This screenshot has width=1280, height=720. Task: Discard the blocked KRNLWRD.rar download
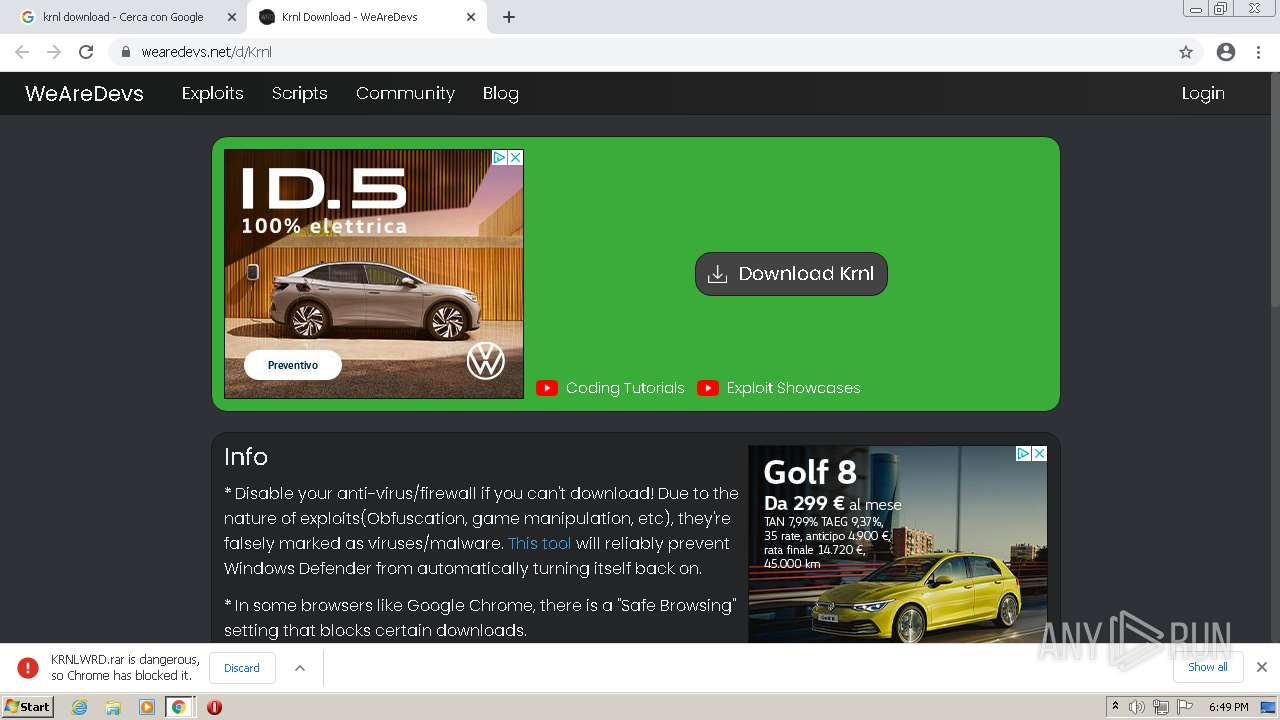coord(242,668)
